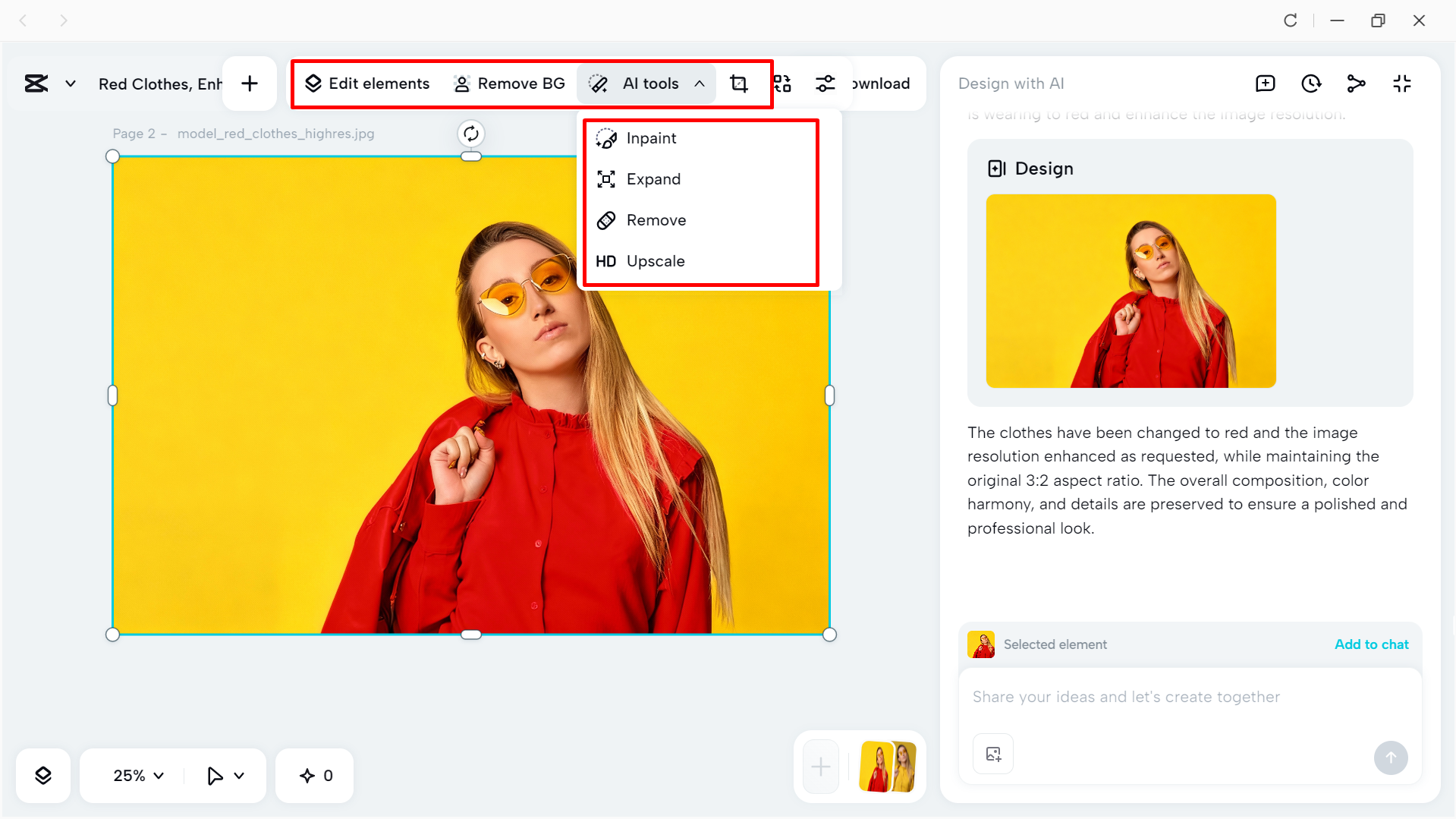Open the Layers panel
Image resolution: width=1456 pixels, height=819 pixels.
(43, 775)
